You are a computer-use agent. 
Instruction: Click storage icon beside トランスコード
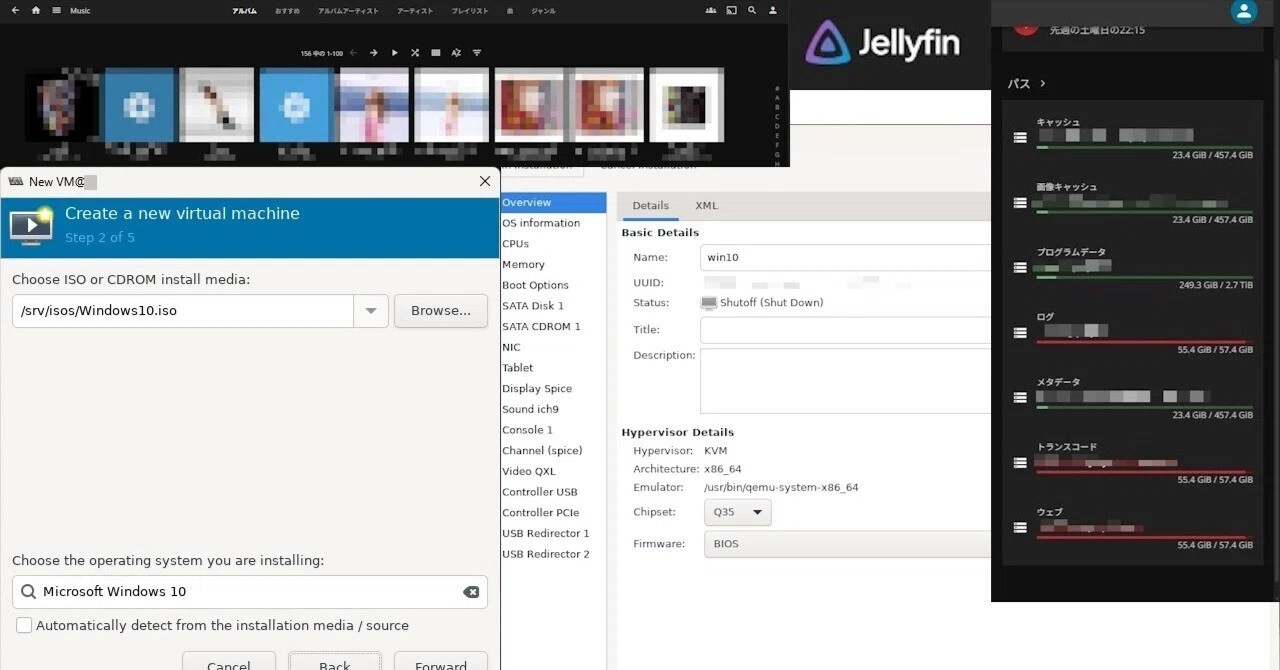[x=1020, y=462]
